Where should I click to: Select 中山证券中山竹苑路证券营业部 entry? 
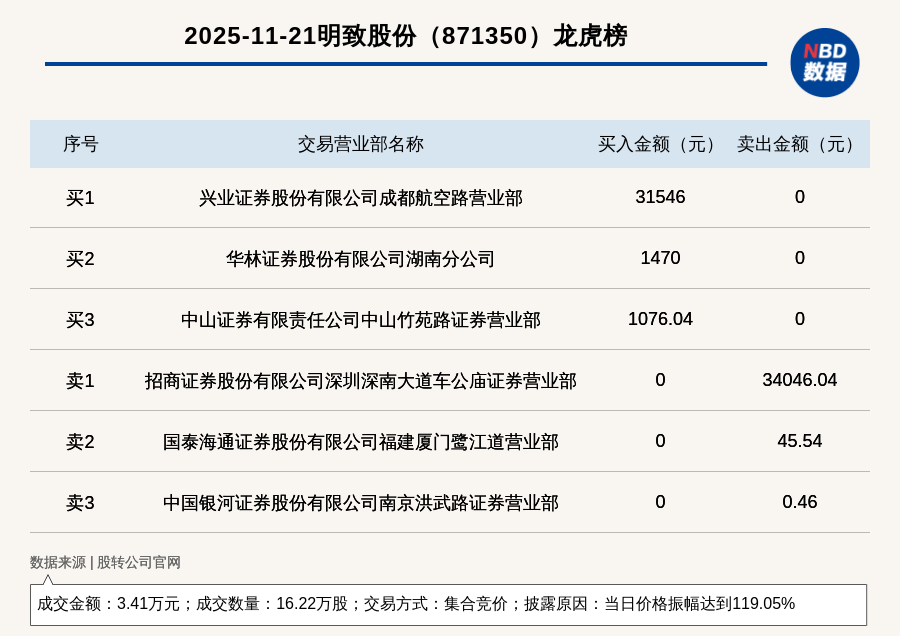(x=360, y=320)
